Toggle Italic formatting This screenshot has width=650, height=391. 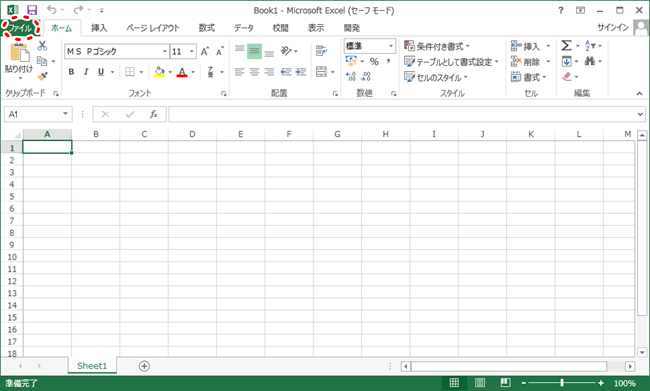click(x=86, y=72)
